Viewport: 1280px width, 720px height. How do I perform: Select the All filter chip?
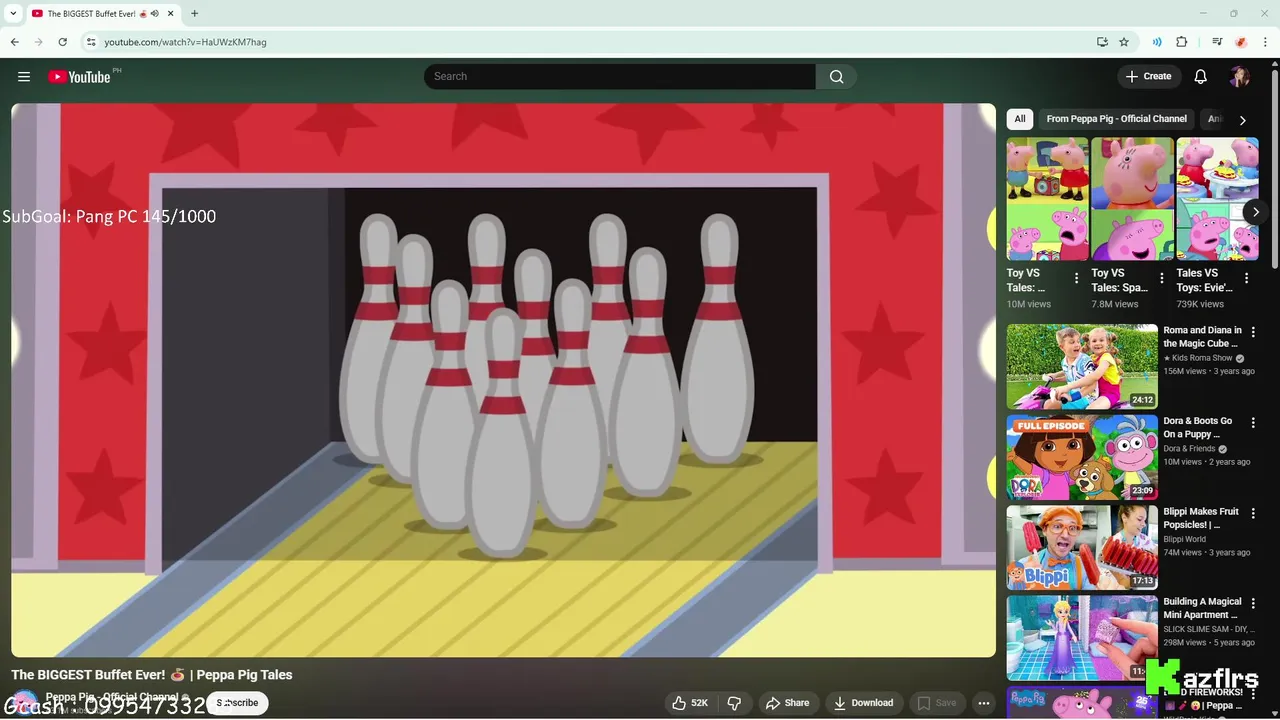coord(1019,119)
